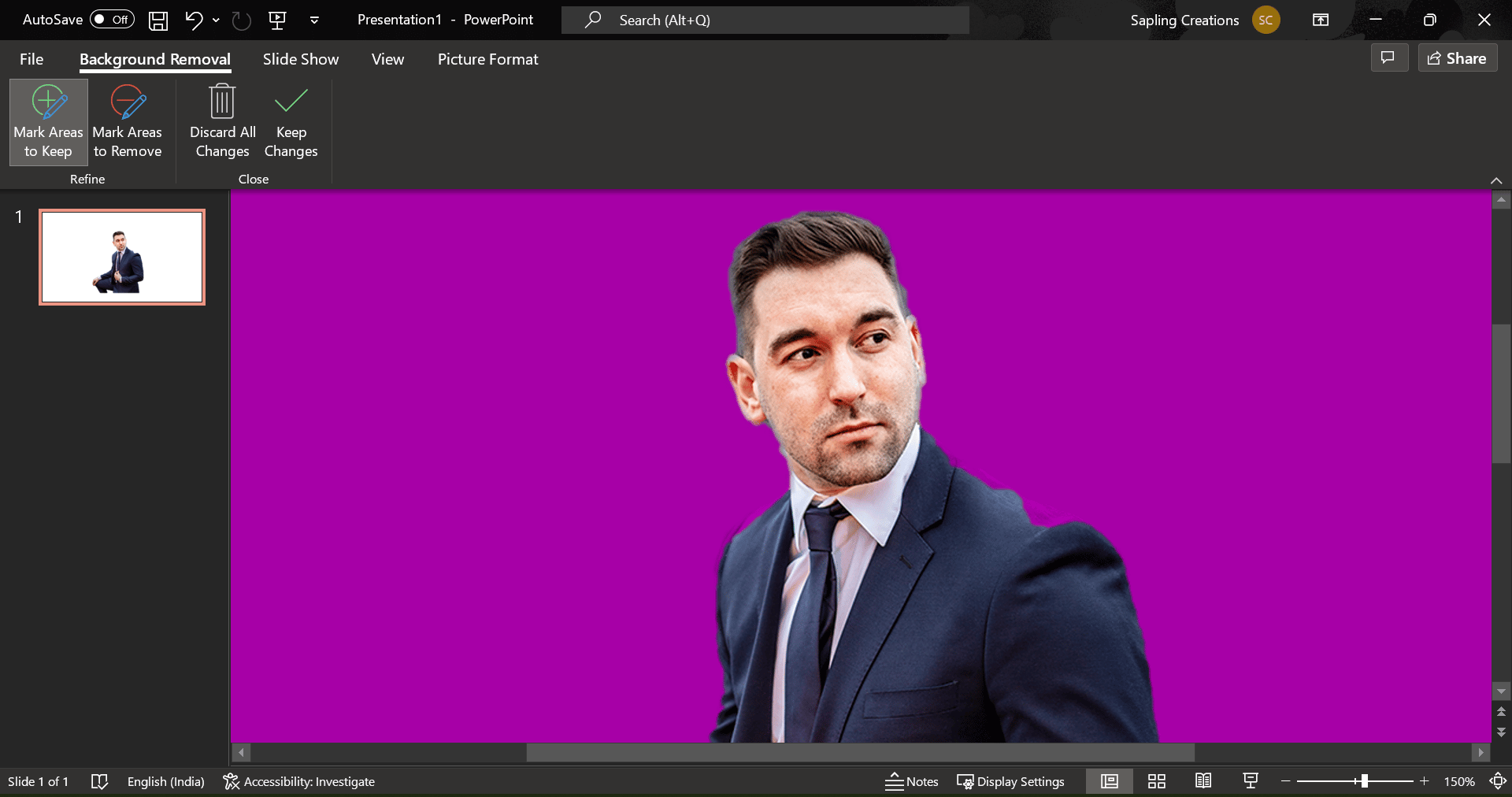1512x797 pixels.
Task: Open Quick Access Toolbar customization menu
Action: tap(314, 20)
